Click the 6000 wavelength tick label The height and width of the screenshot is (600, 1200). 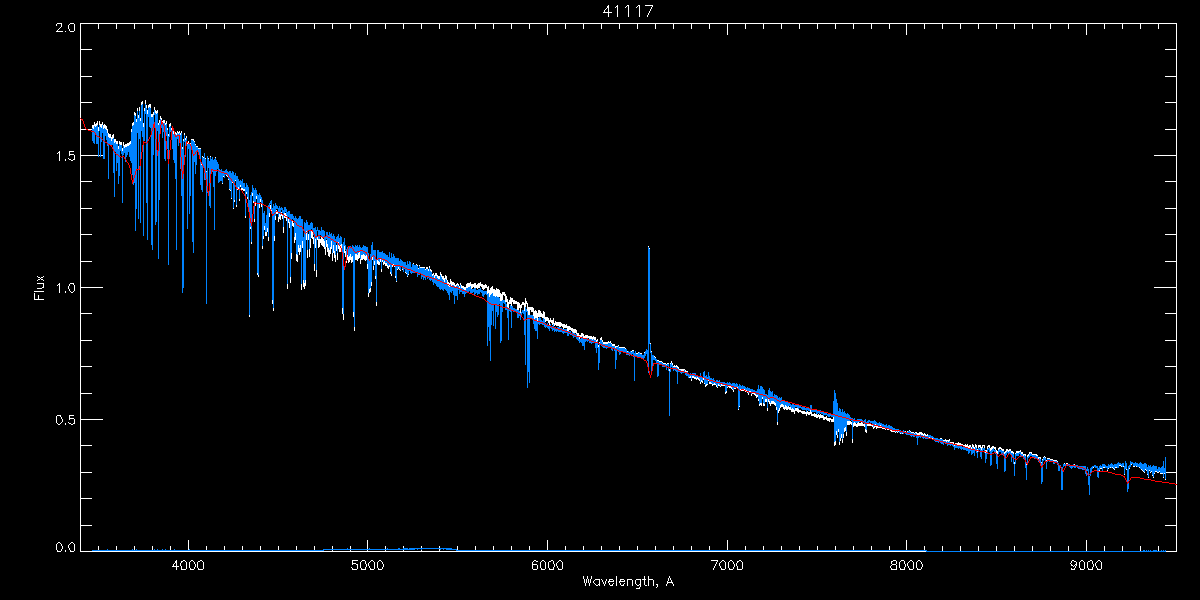(x=548, y=565)
